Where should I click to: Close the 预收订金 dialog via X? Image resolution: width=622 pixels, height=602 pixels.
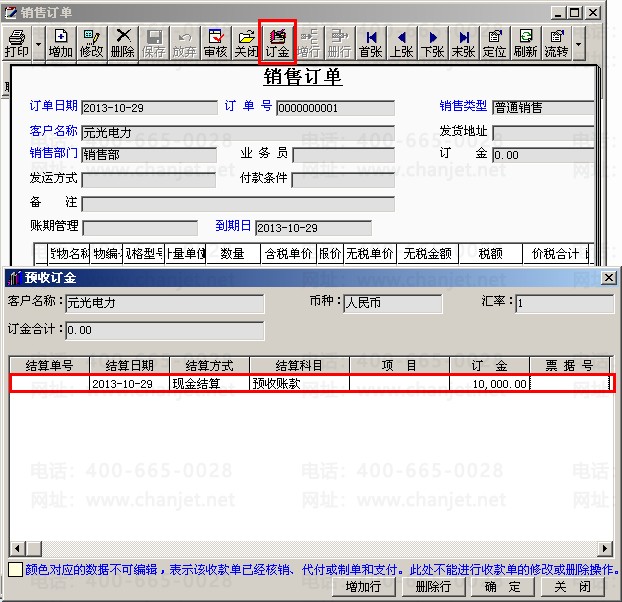[609, 278]
